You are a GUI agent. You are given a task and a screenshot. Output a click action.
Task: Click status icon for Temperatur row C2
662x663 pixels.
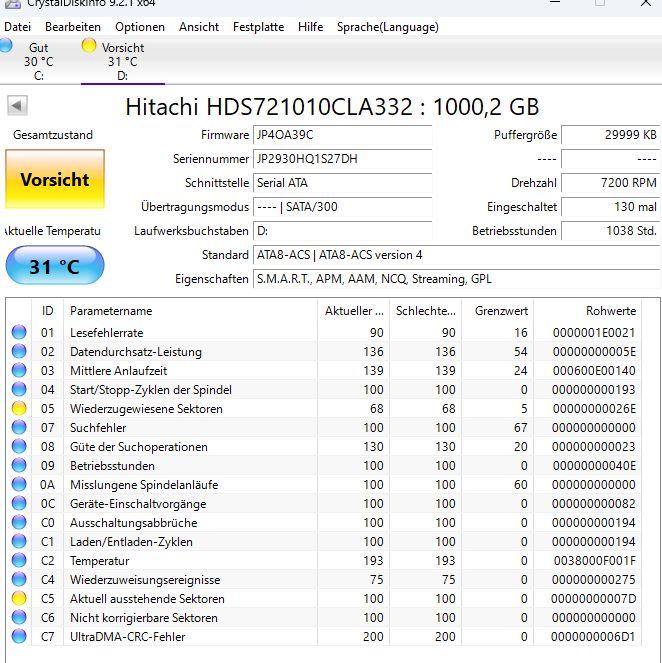click(x=19, y=561)
